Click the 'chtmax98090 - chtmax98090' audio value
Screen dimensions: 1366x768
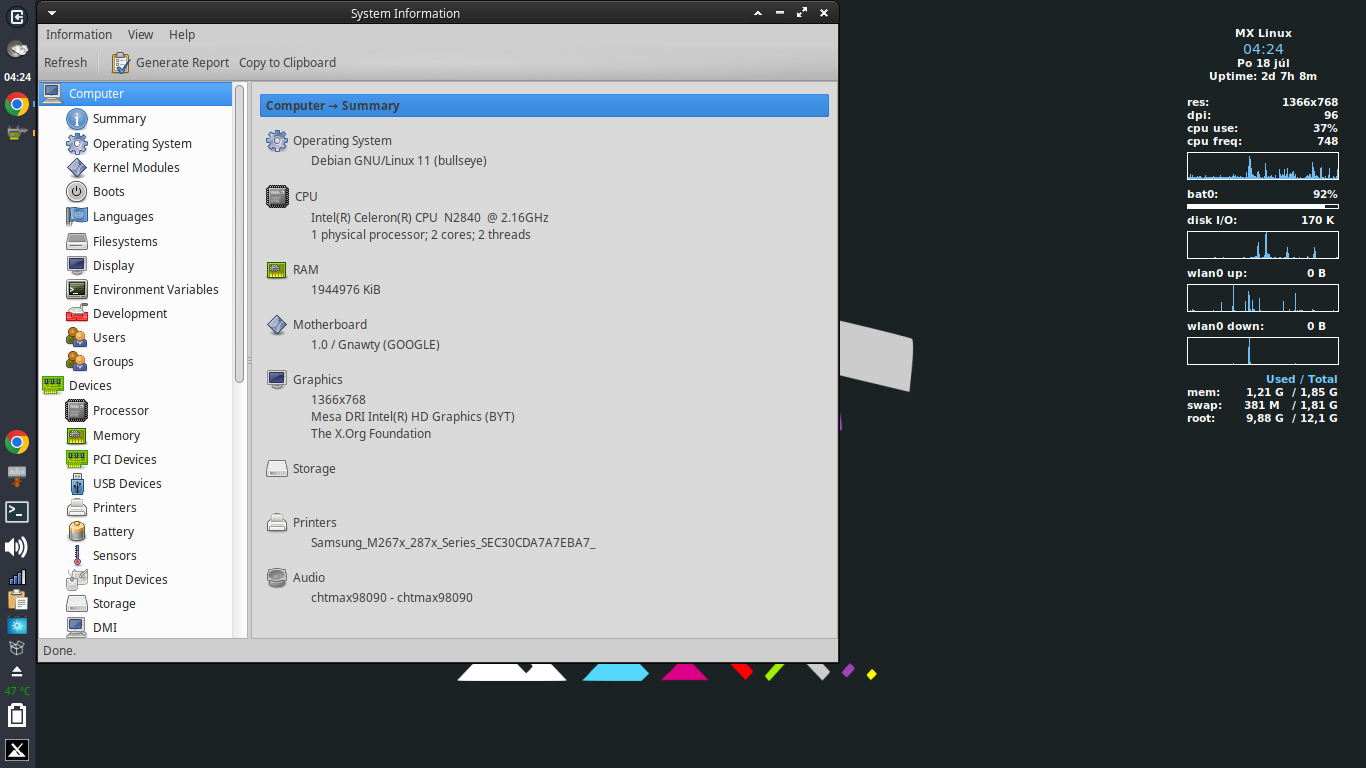tap(392, 597)
